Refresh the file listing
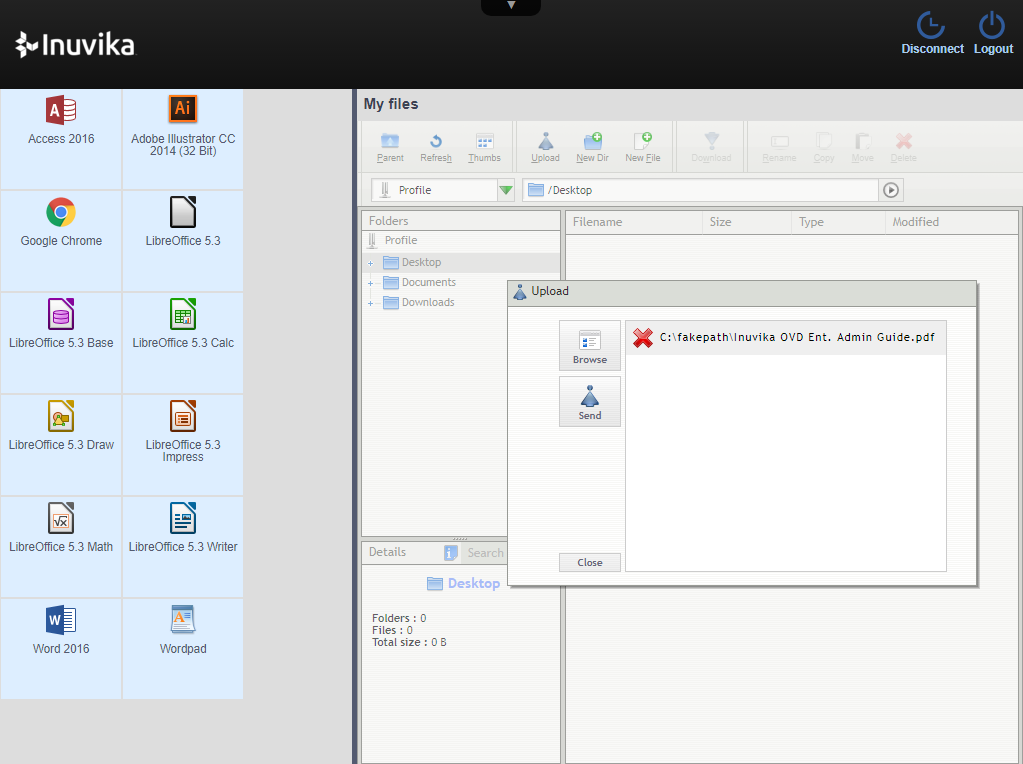 pyautogui.click(x=435, y=146)
